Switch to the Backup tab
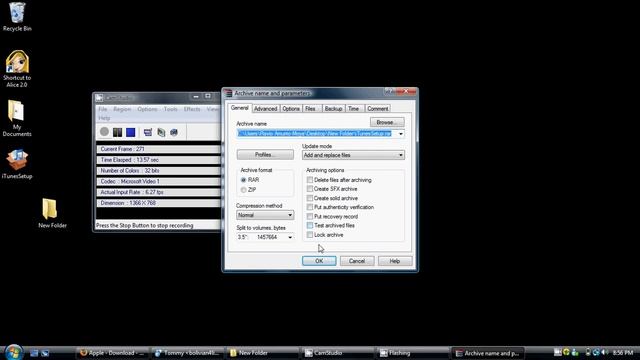Viewport: 640px width, 360px height. pyautogui.click(x=333, y=109)
